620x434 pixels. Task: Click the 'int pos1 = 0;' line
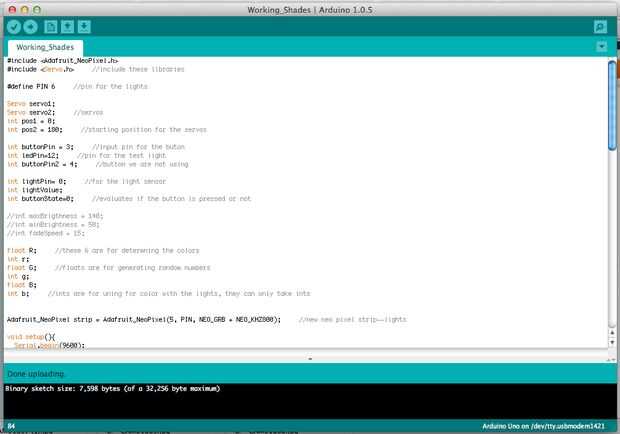pyautogui.click(x=31, y=121)
